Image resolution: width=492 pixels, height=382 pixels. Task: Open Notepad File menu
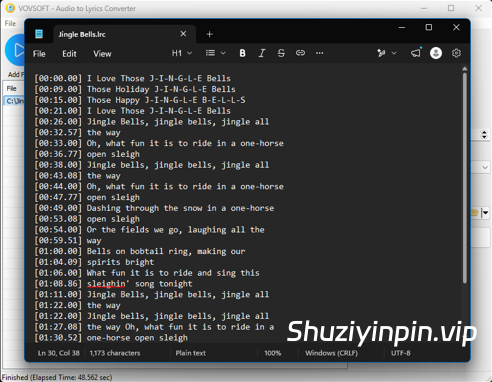pyautogui.click(x=39, y=54)
